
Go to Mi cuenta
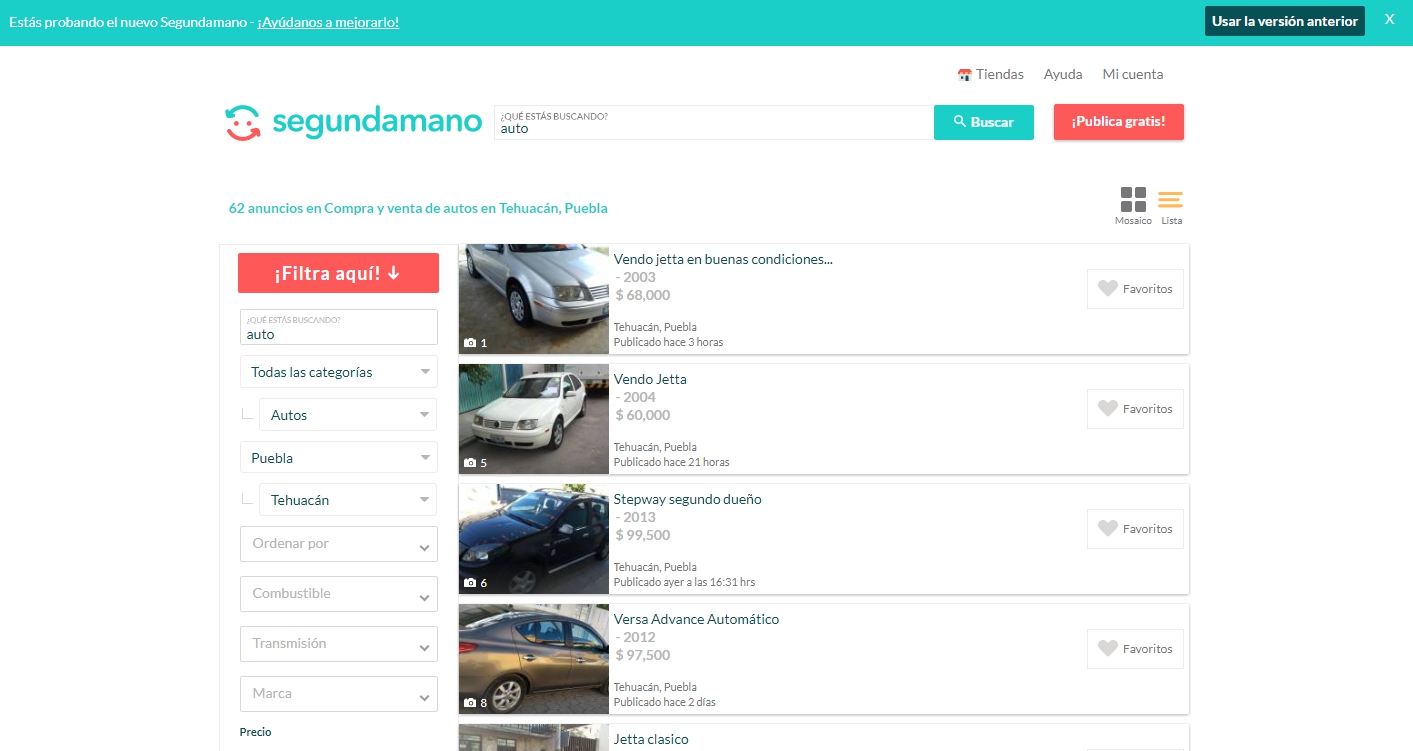1132,74
